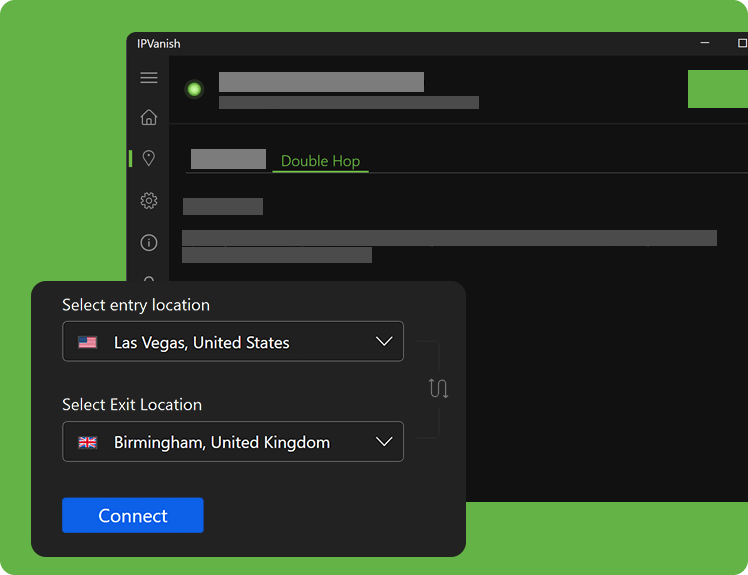Select the blurred tab beside Double Hop
Viewport: 748px width, 575px height.
pos(228,159)
